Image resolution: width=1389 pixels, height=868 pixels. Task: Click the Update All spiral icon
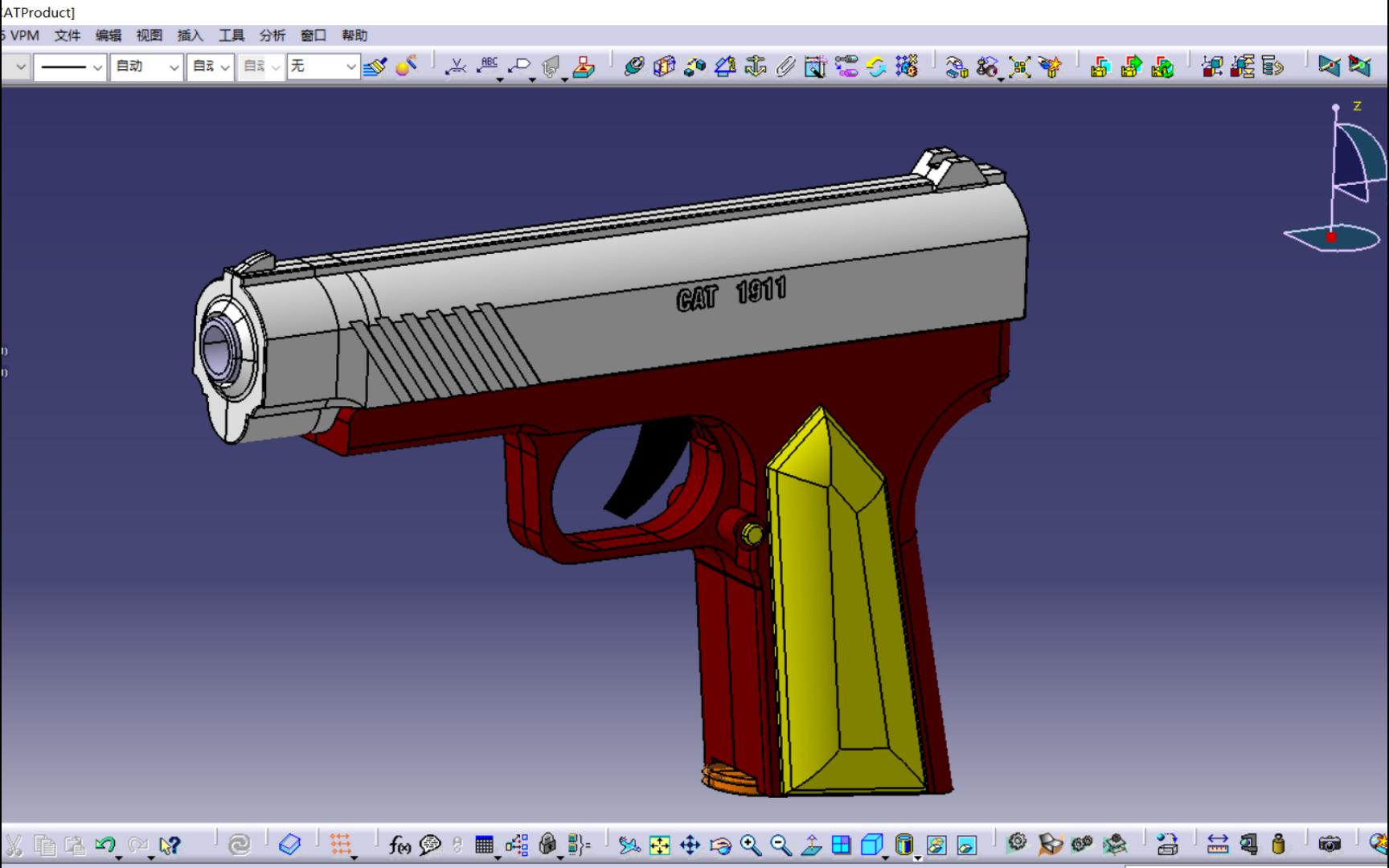pos(240,845)
